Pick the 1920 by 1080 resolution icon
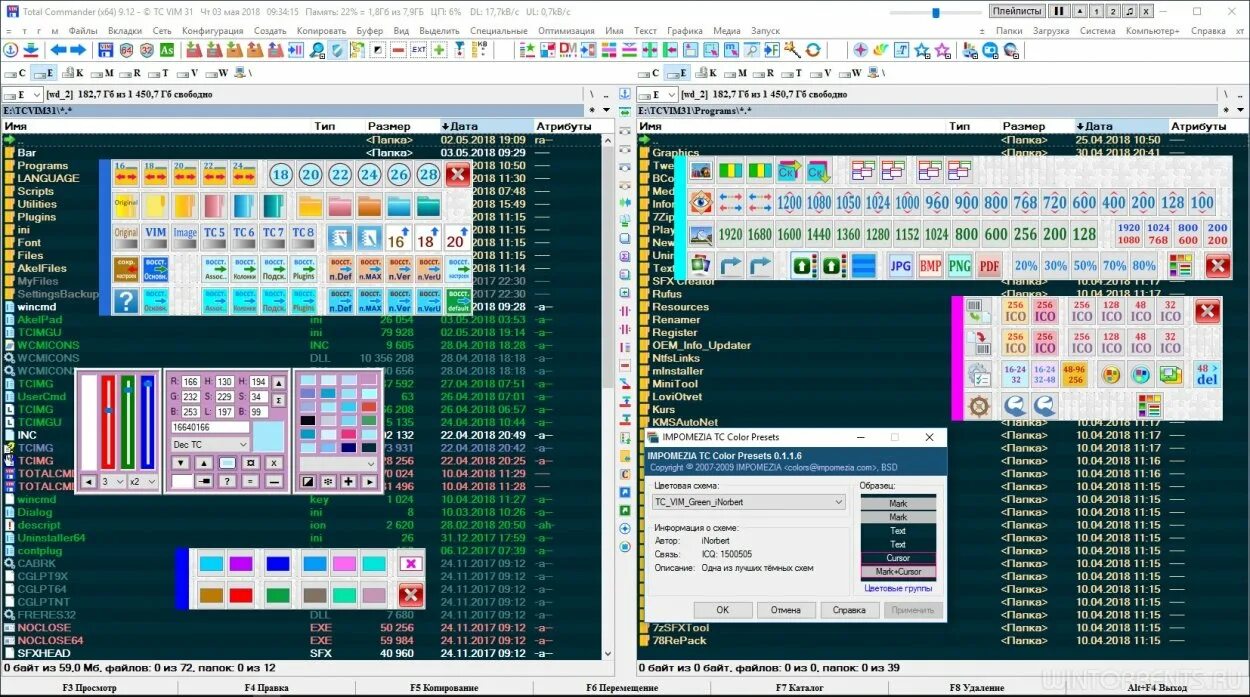 click(x=1128, y=234)
